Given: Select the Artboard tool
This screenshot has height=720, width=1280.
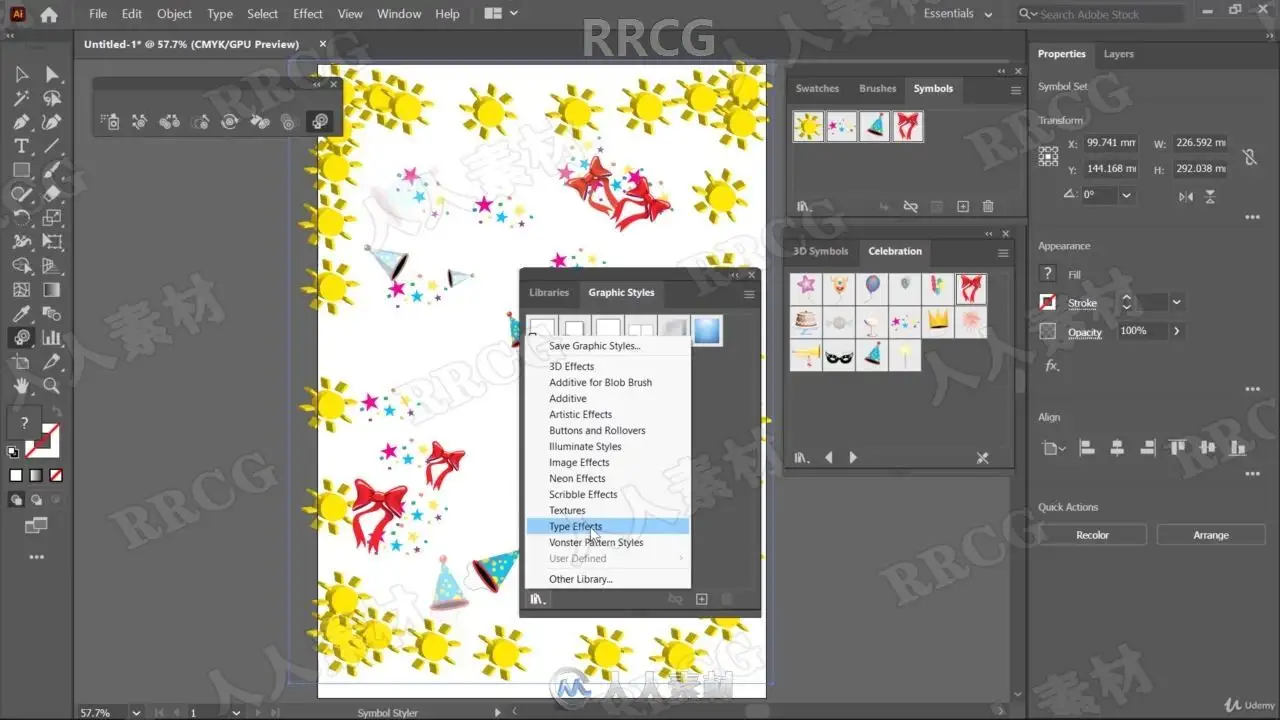Looking at the screenshot, I should (x=21, y=362).
